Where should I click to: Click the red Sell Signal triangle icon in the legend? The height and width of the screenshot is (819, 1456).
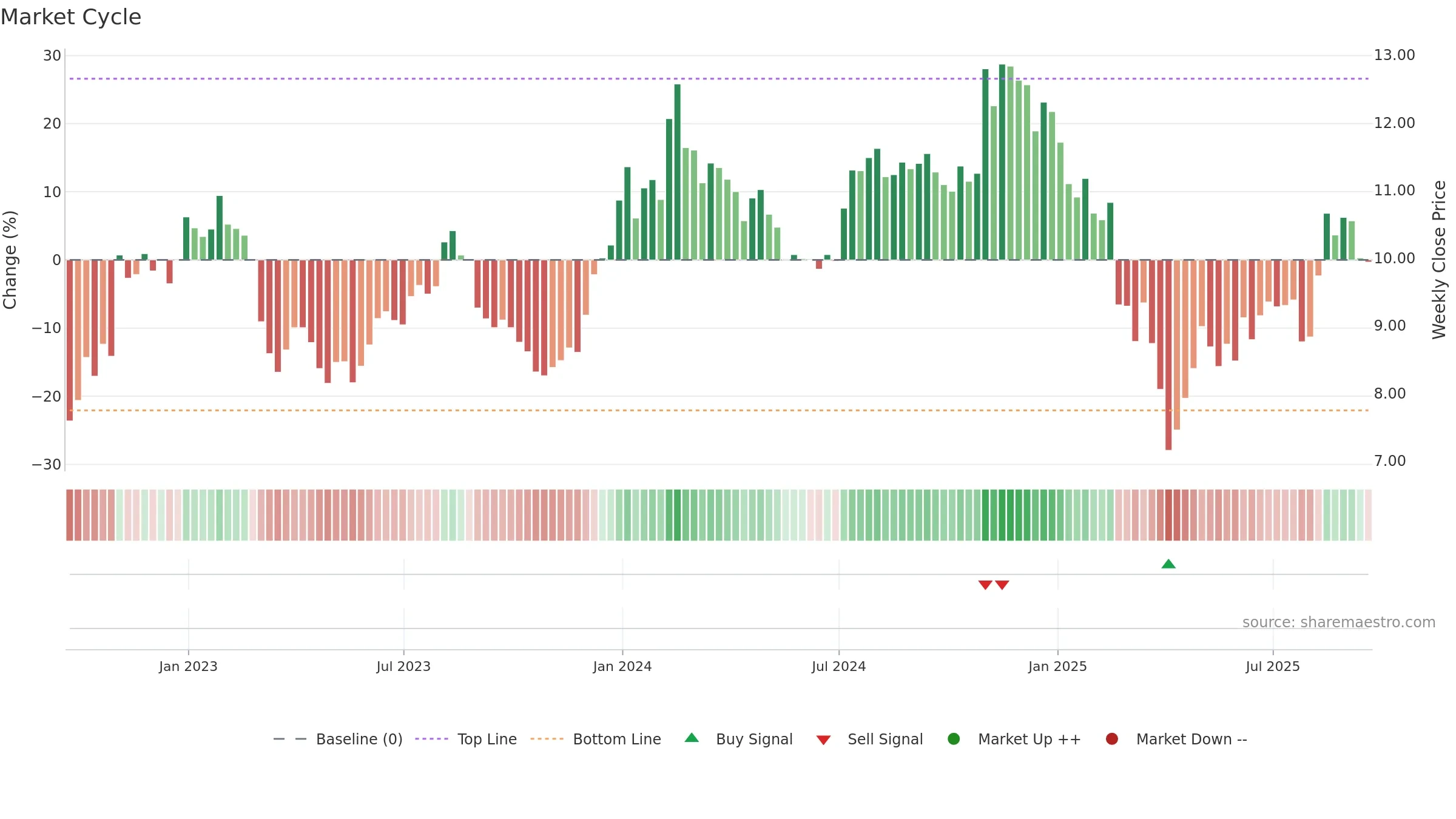click(x=823, y=740)
